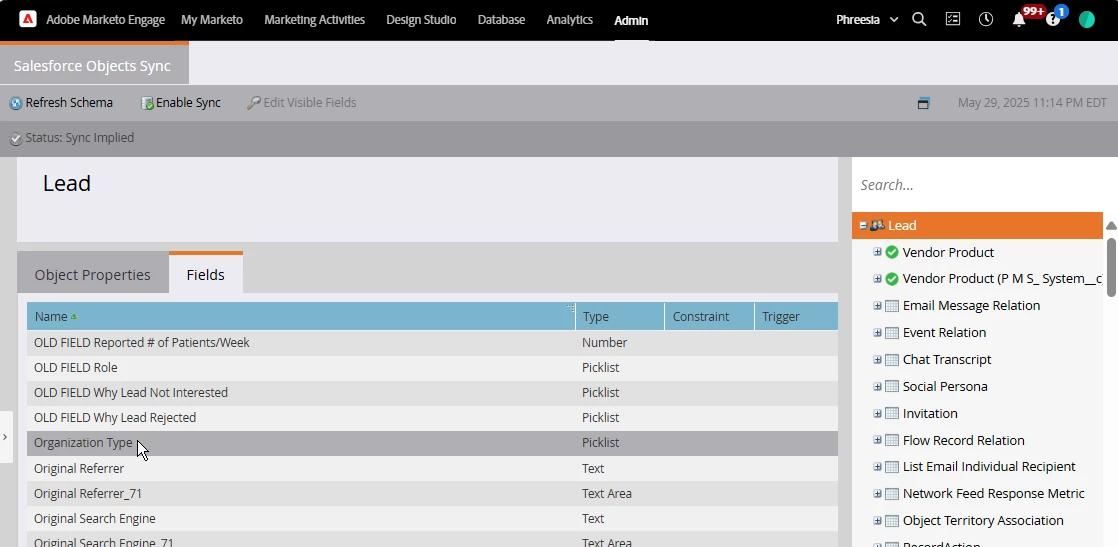
Task: Open the notifications bell icon
Action: tap(1019, 20)
